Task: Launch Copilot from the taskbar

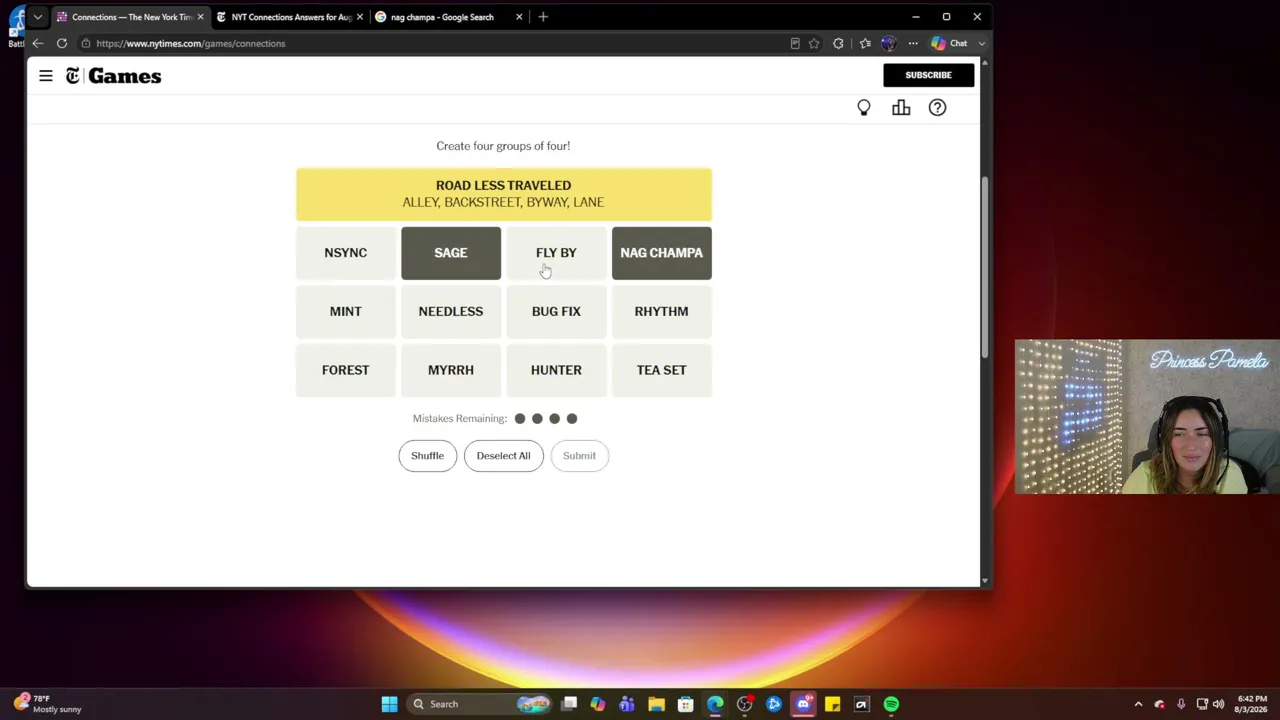Action: tap(597, 704)
